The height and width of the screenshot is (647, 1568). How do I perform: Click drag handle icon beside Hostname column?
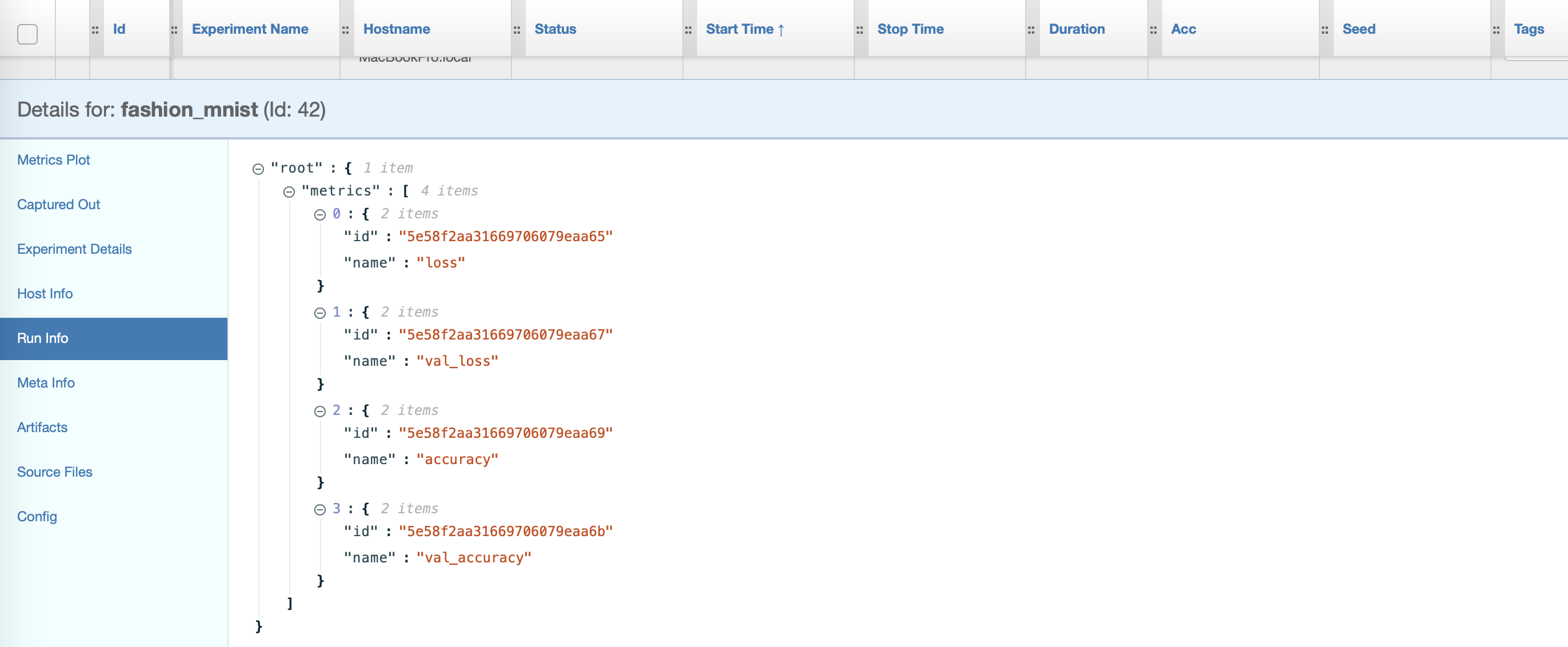tap(345, 30)
